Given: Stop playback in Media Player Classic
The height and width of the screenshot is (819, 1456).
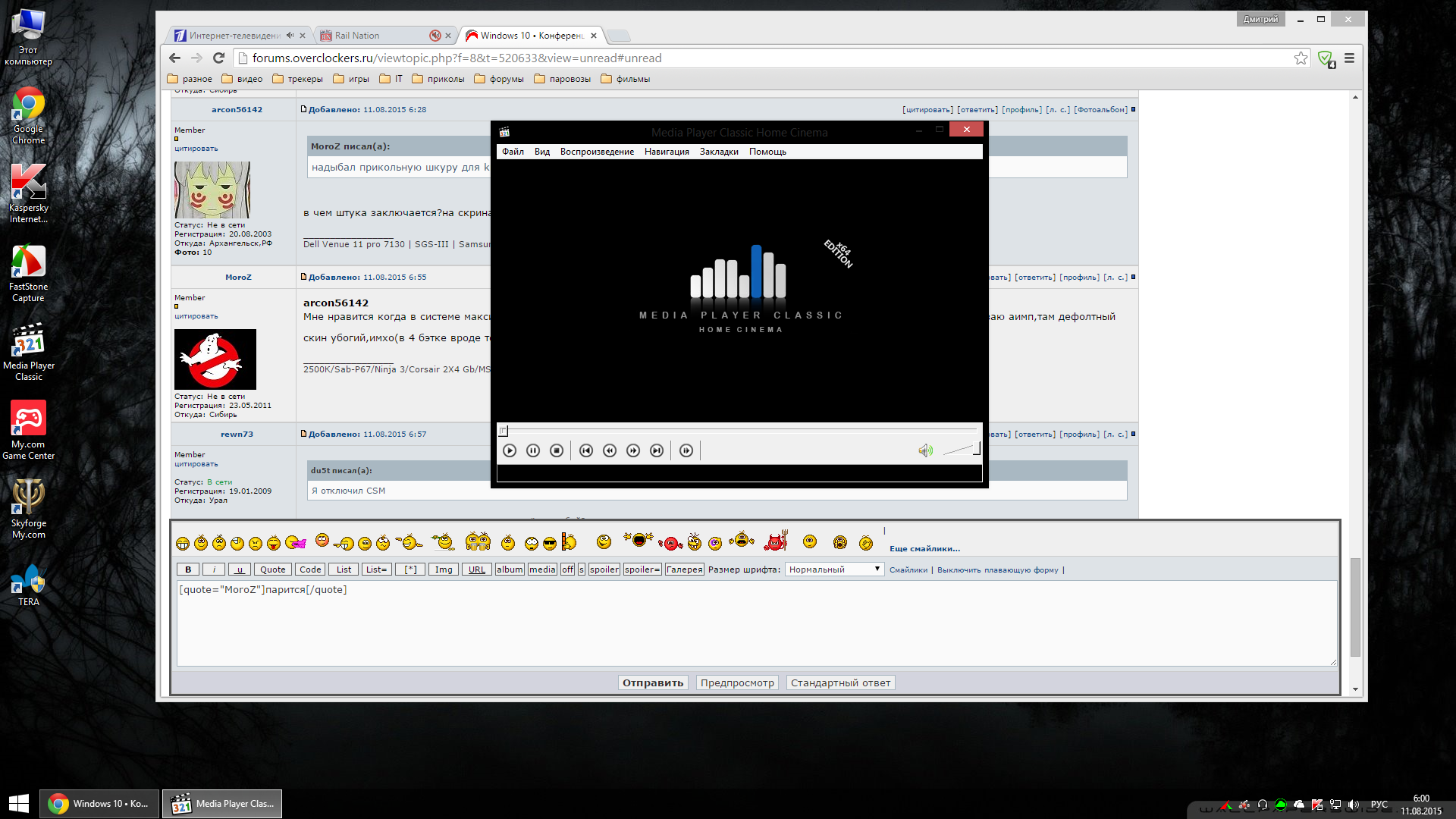Looking at the screenshot, I should coord(557,450).
